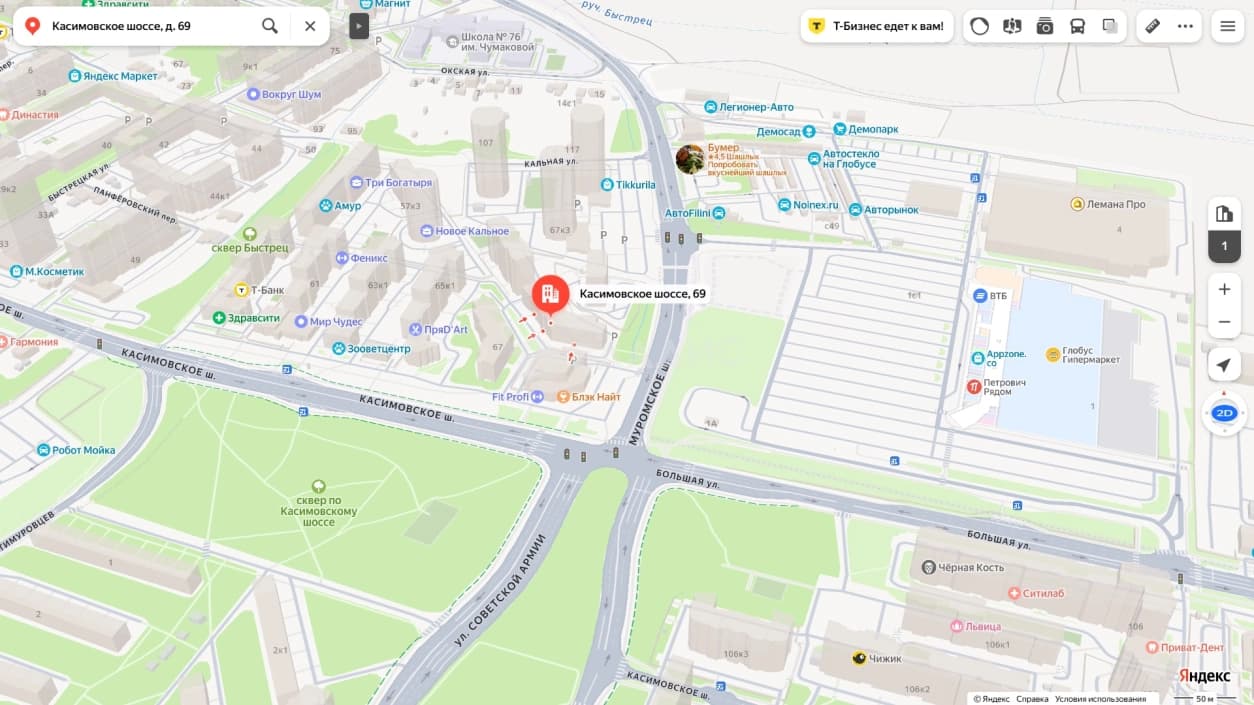The width and height of the screenshot is (1254, 705).
Task: Expand the collapsed side panel arrow
Action: [359, 26]
